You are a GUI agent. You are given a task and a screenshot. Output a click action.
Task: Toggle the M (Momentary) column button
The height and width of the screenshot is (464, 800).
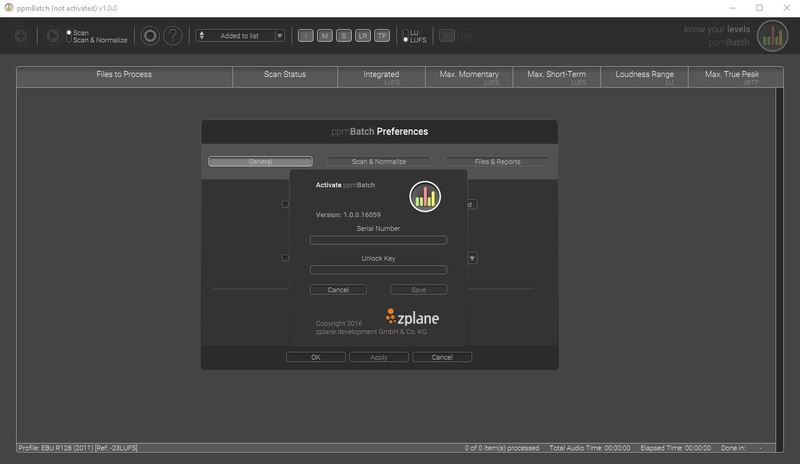325,36
